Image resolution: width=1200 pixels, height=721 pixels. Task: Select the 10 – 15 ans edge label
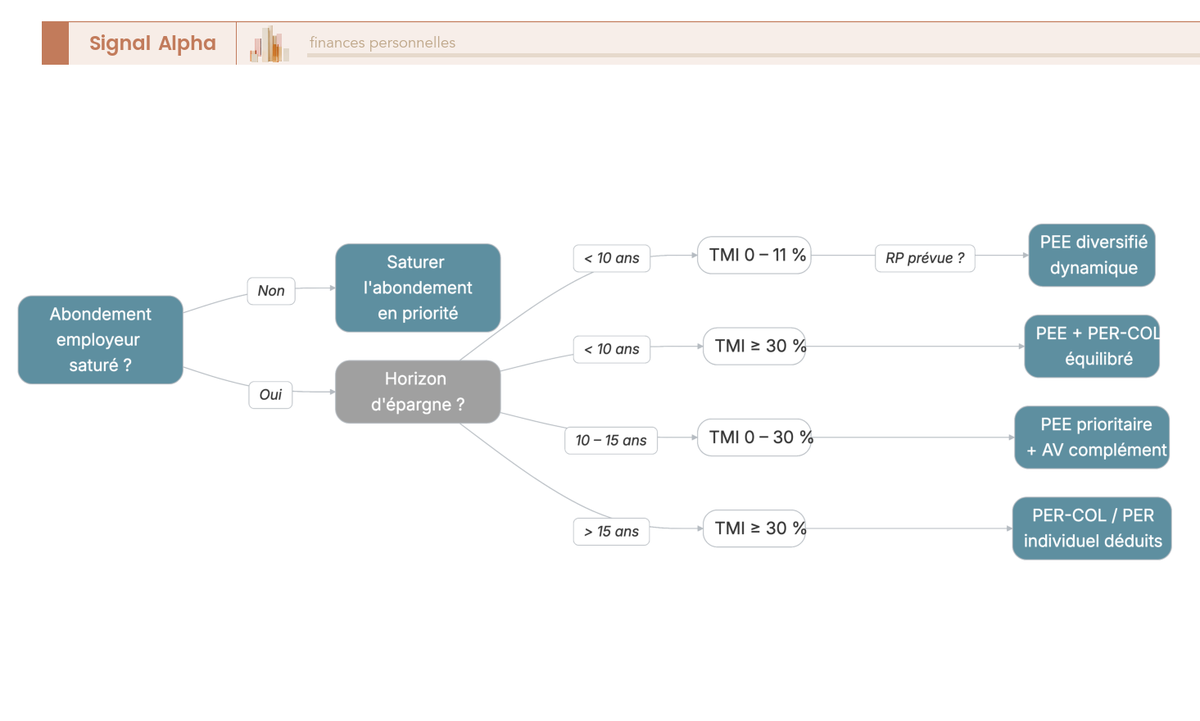[611, 440]
